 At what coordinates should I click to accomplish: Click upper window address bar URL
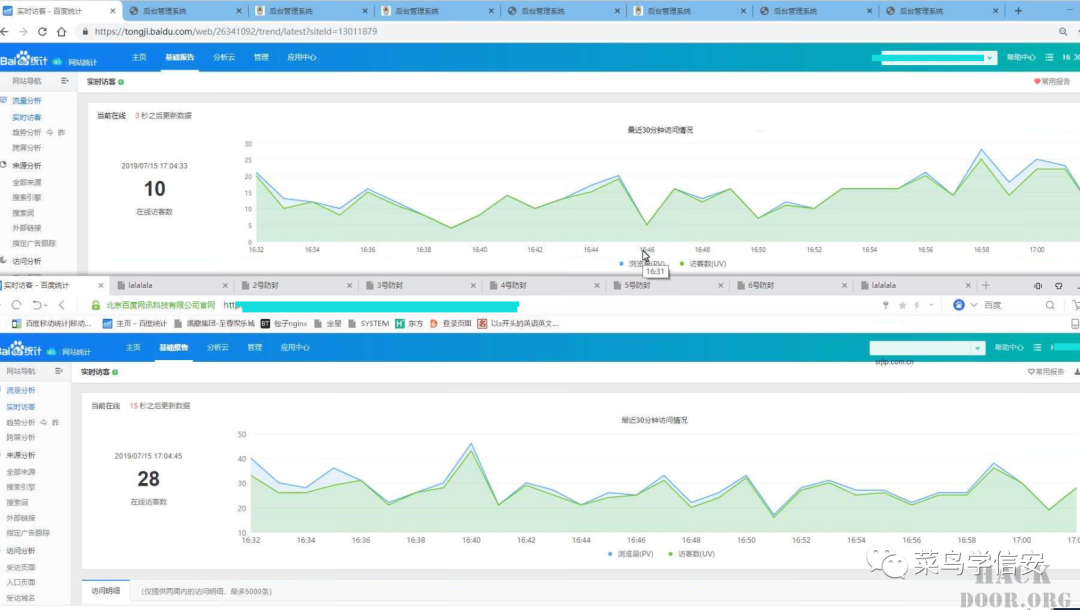click(236, 32)
